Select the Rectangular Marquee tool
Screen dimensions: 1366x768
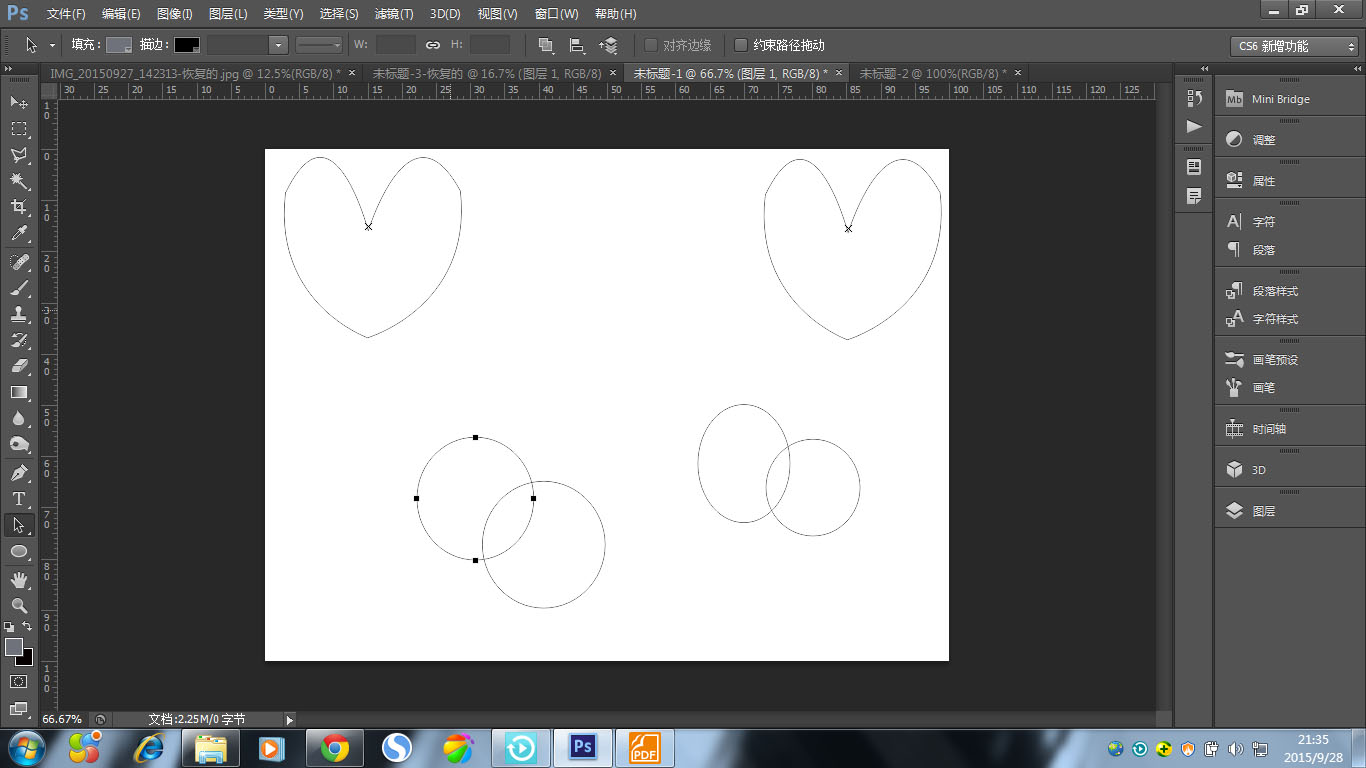(x=19, y=129)
